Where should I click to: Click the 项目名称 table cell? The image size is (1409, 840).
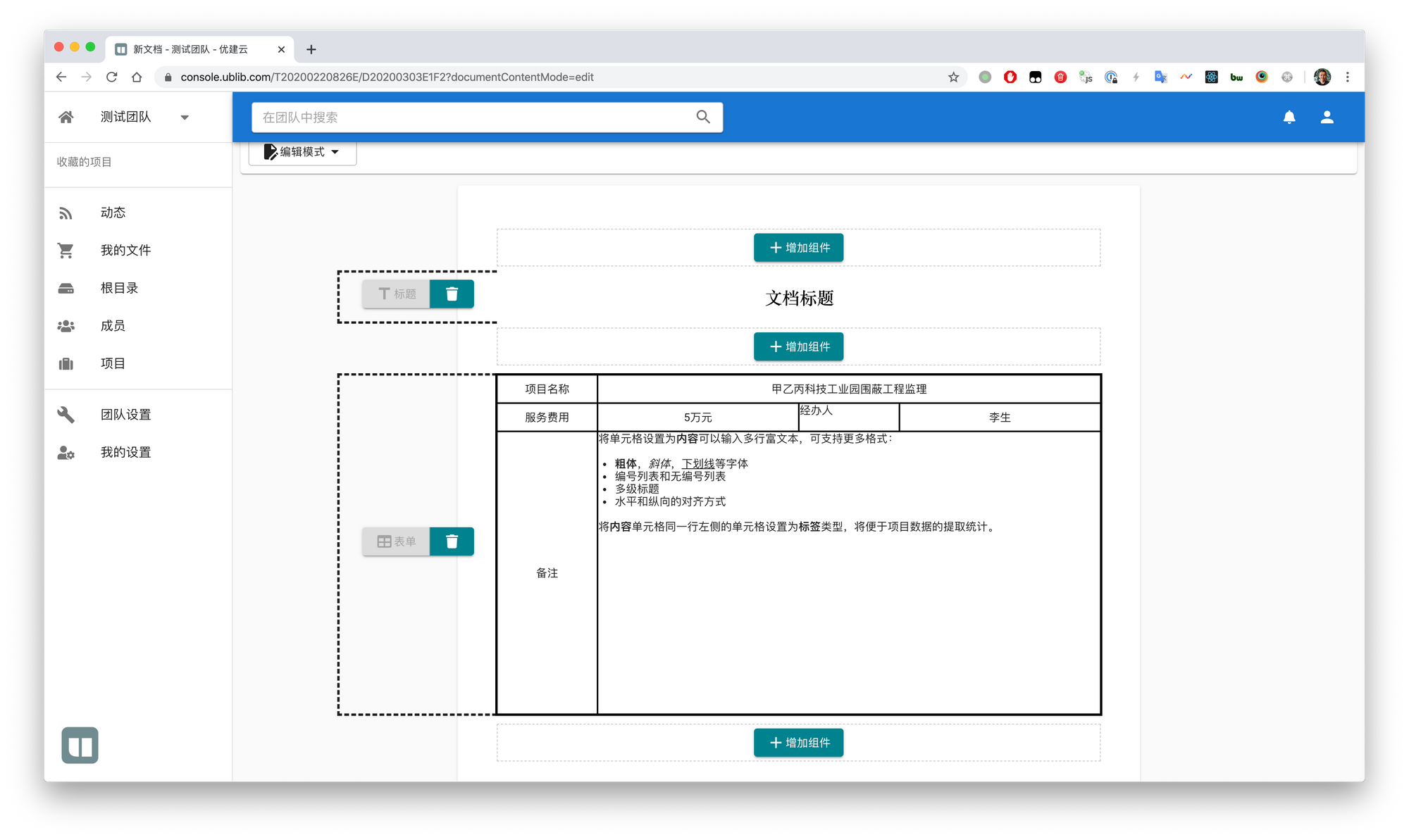pyautogui.click(x=547, y=389)
